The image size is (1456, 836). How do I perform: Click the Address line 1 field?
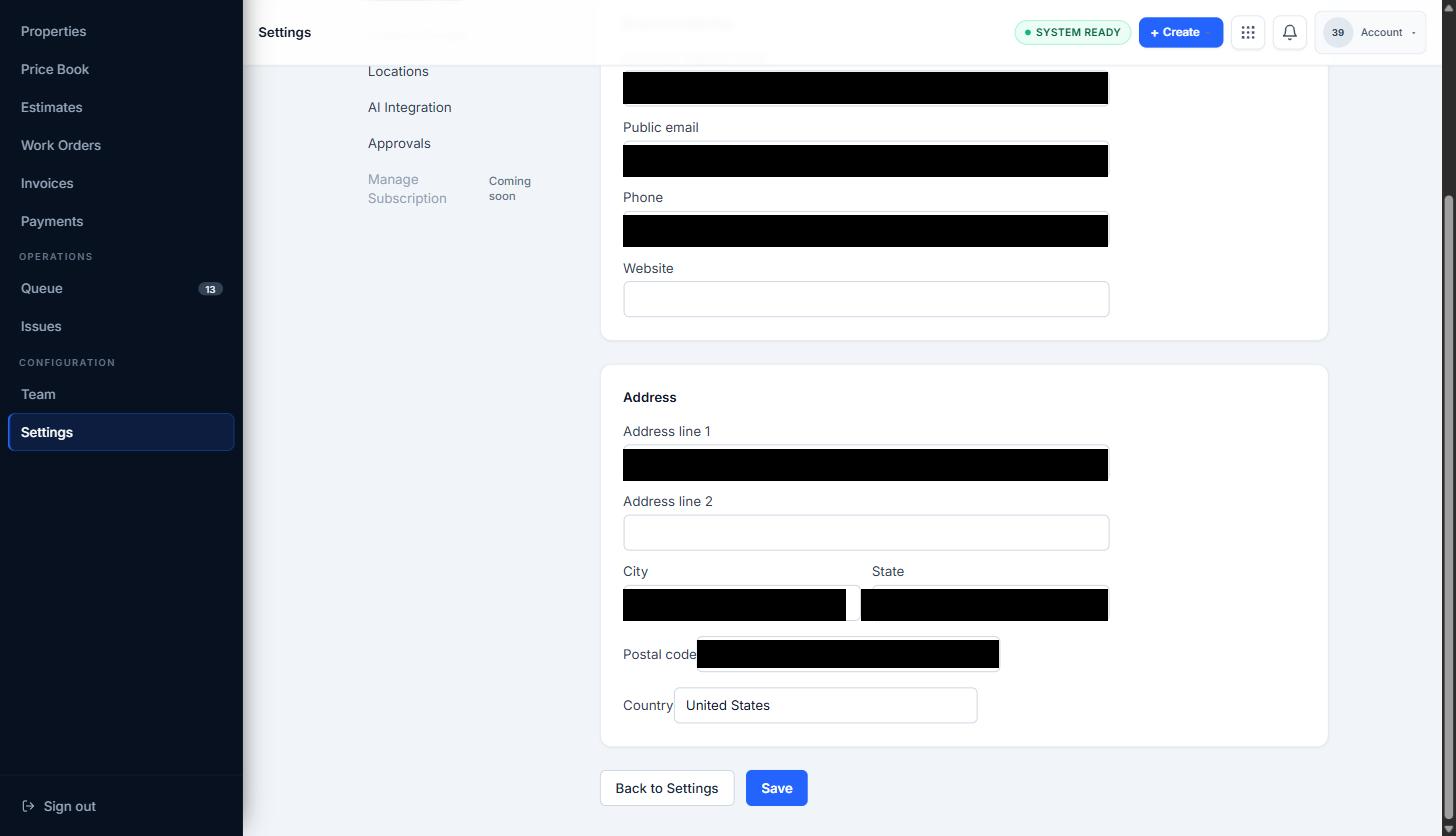pyautogui.click(x=866, y=464)
